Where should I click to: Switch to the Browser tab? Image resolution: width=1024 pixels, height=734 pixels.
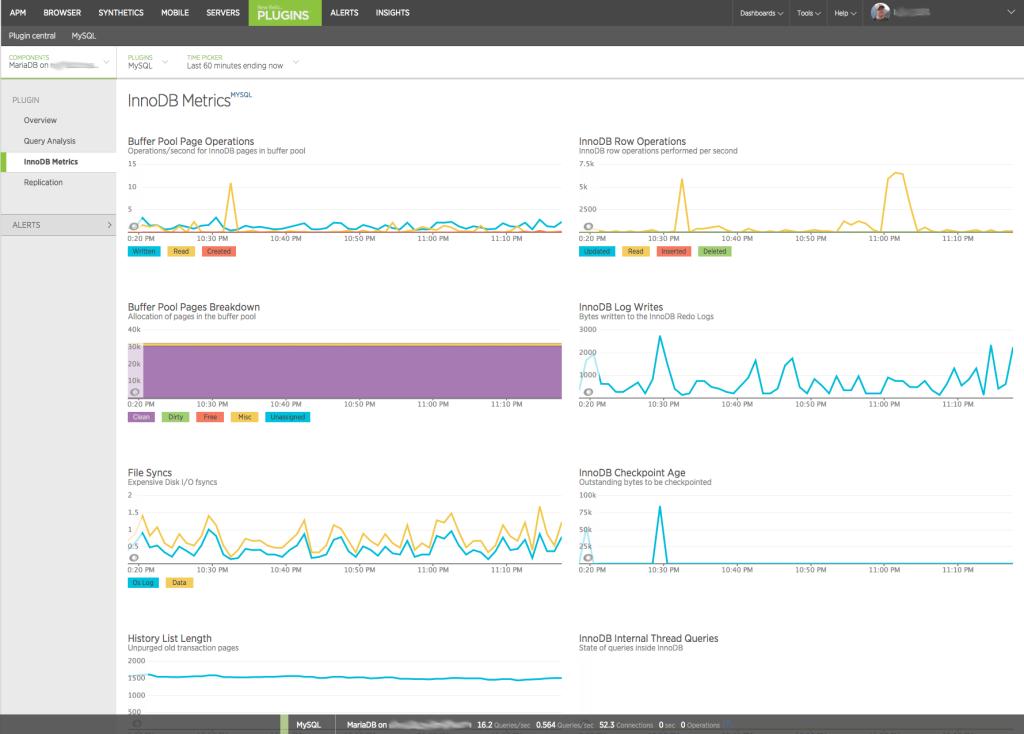pos(62,12)
